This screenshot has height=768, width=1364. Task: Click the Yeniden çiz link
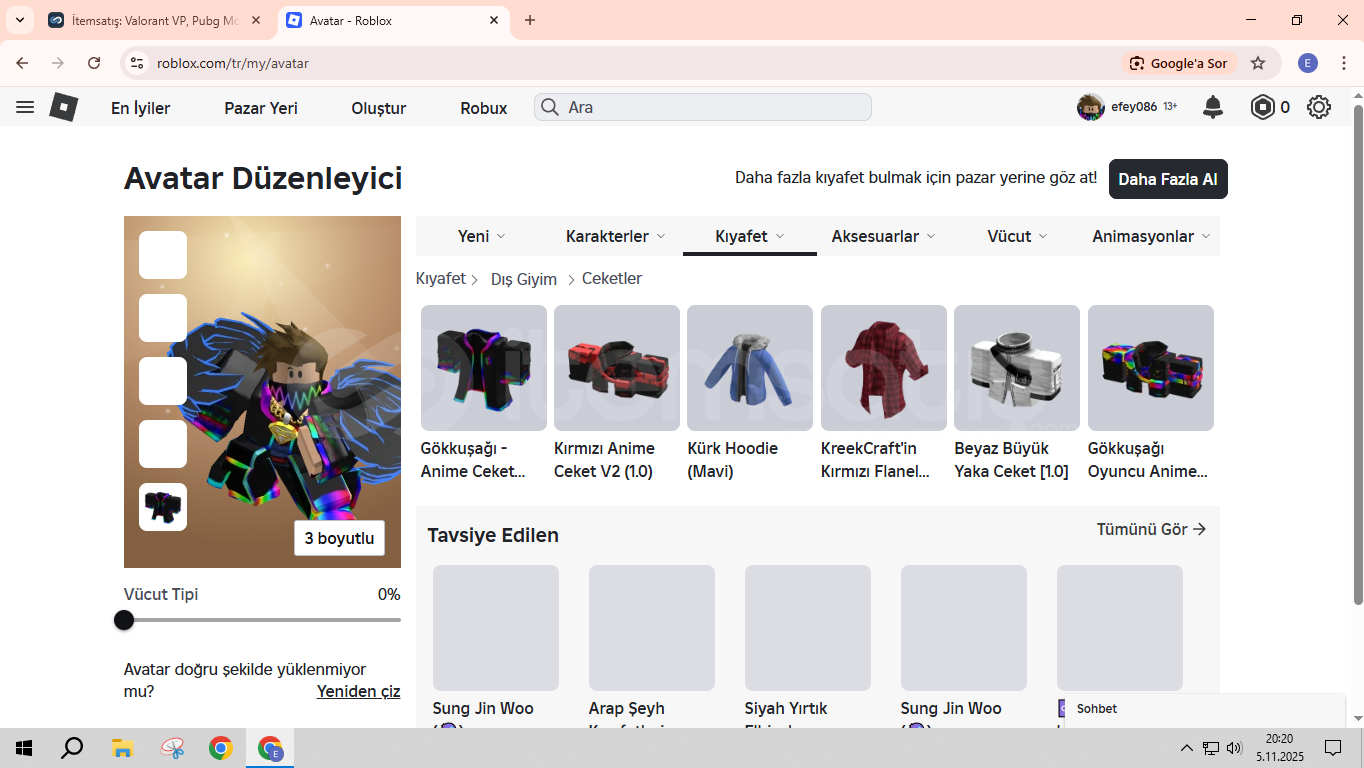point(358,691)
